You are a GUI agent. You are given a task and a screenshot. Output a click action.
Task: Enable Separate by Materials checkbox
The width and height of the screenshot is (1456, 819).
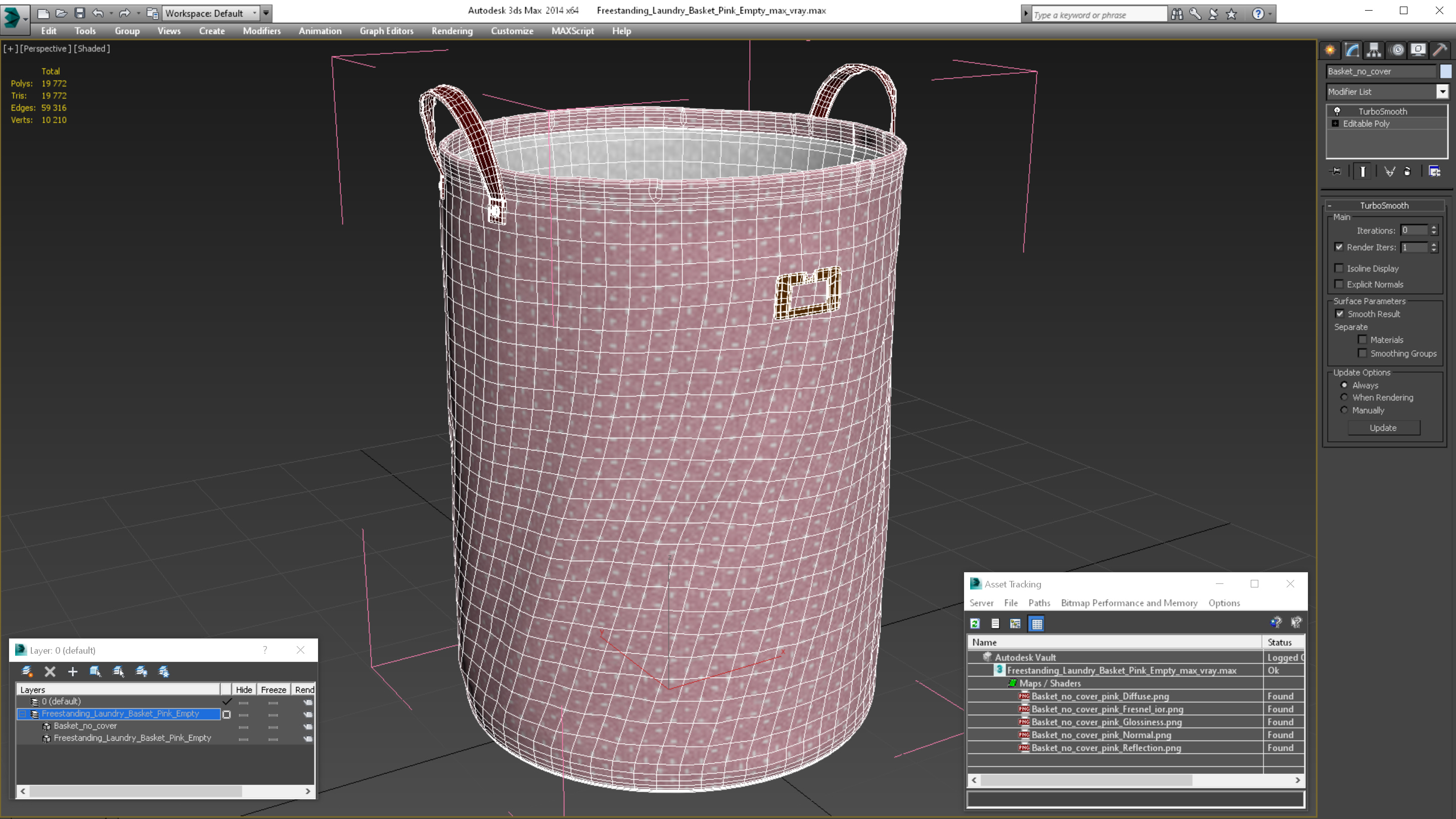[x=1362, y=340]
